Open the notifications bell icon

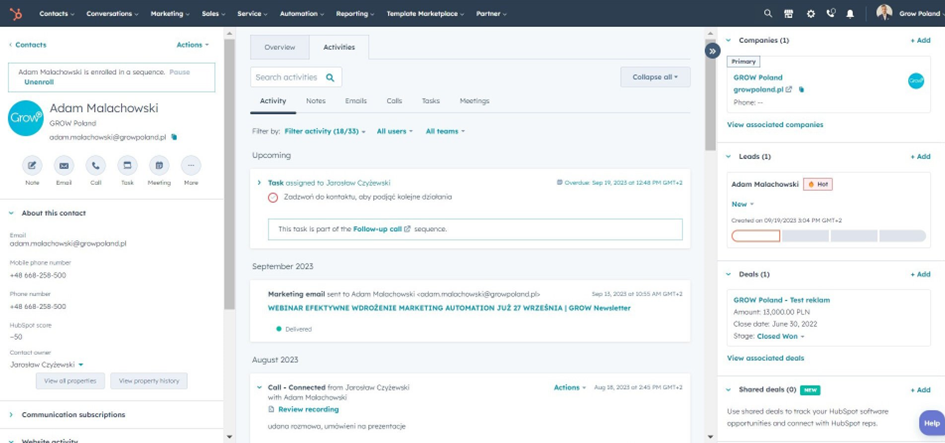(850, 13)
